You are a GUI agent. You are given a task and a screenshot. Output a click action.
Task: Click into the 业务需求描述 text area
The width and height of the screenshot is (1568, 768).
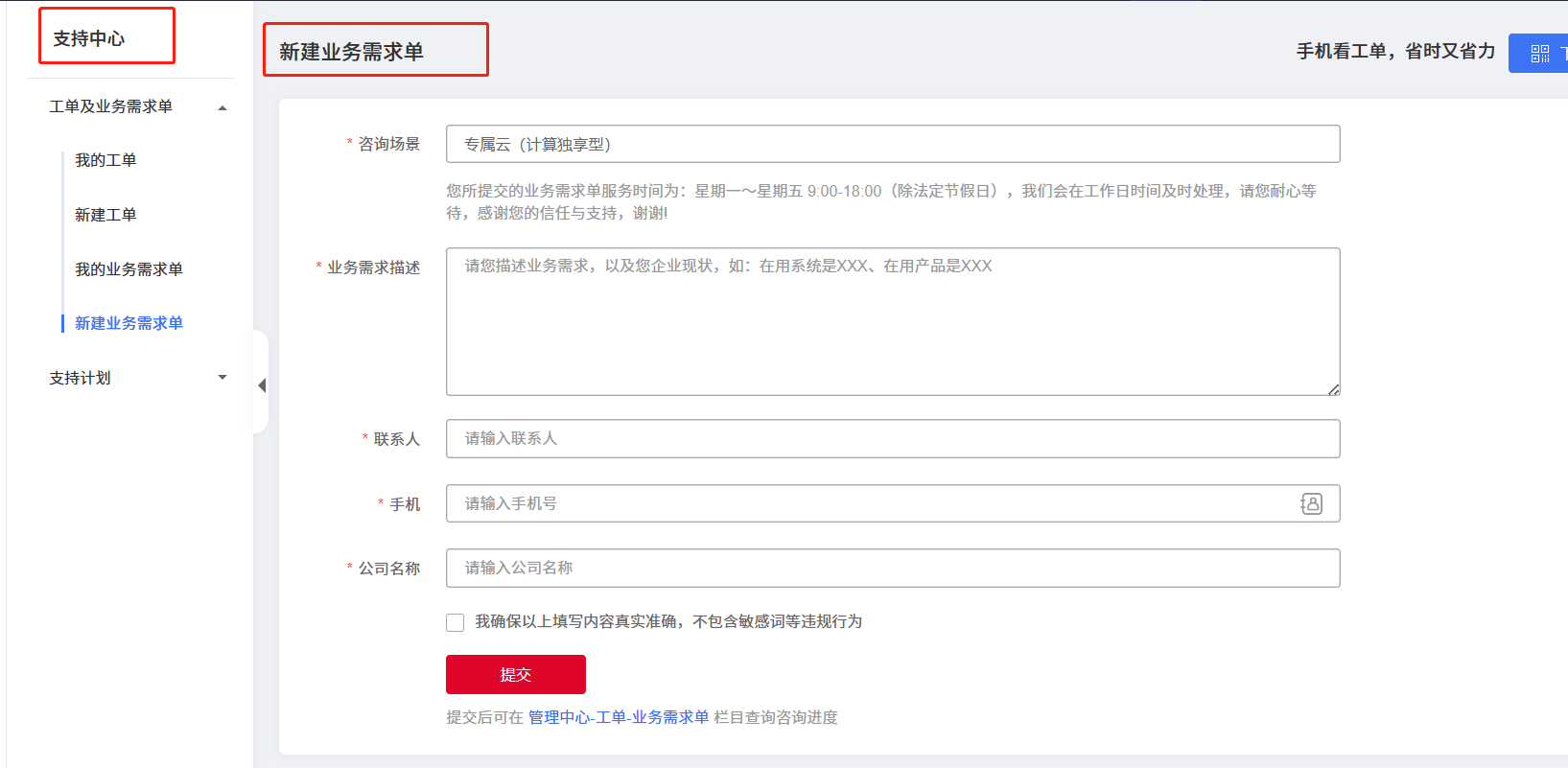tap(892, 321)
